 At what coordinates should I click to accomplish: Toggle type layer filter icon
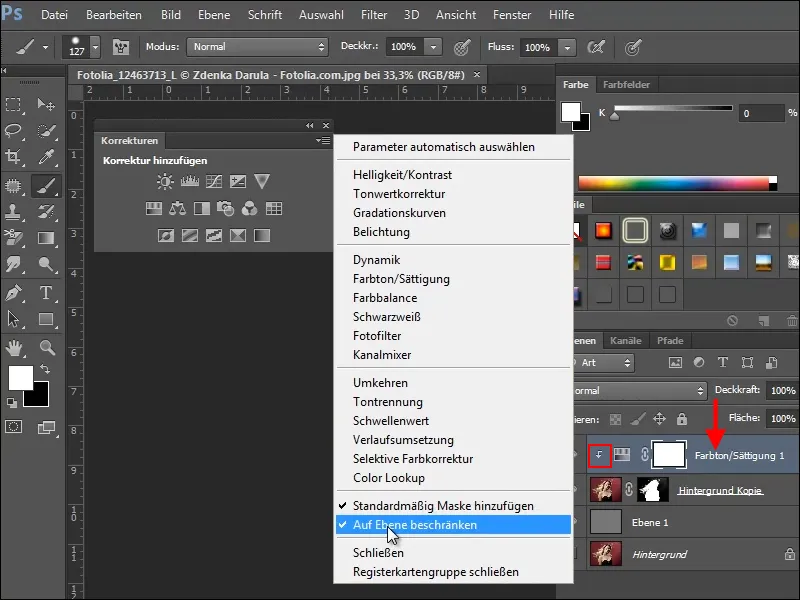coord(722,363)
